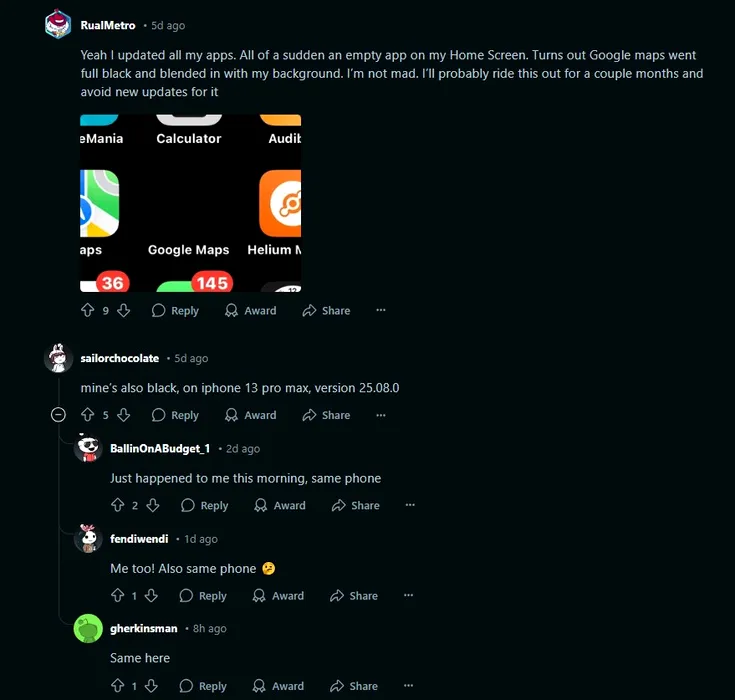The height and width of the screenshot is (700, 735).
Task: Downvote gherkinsman's comment
Action: pos(151,686)
